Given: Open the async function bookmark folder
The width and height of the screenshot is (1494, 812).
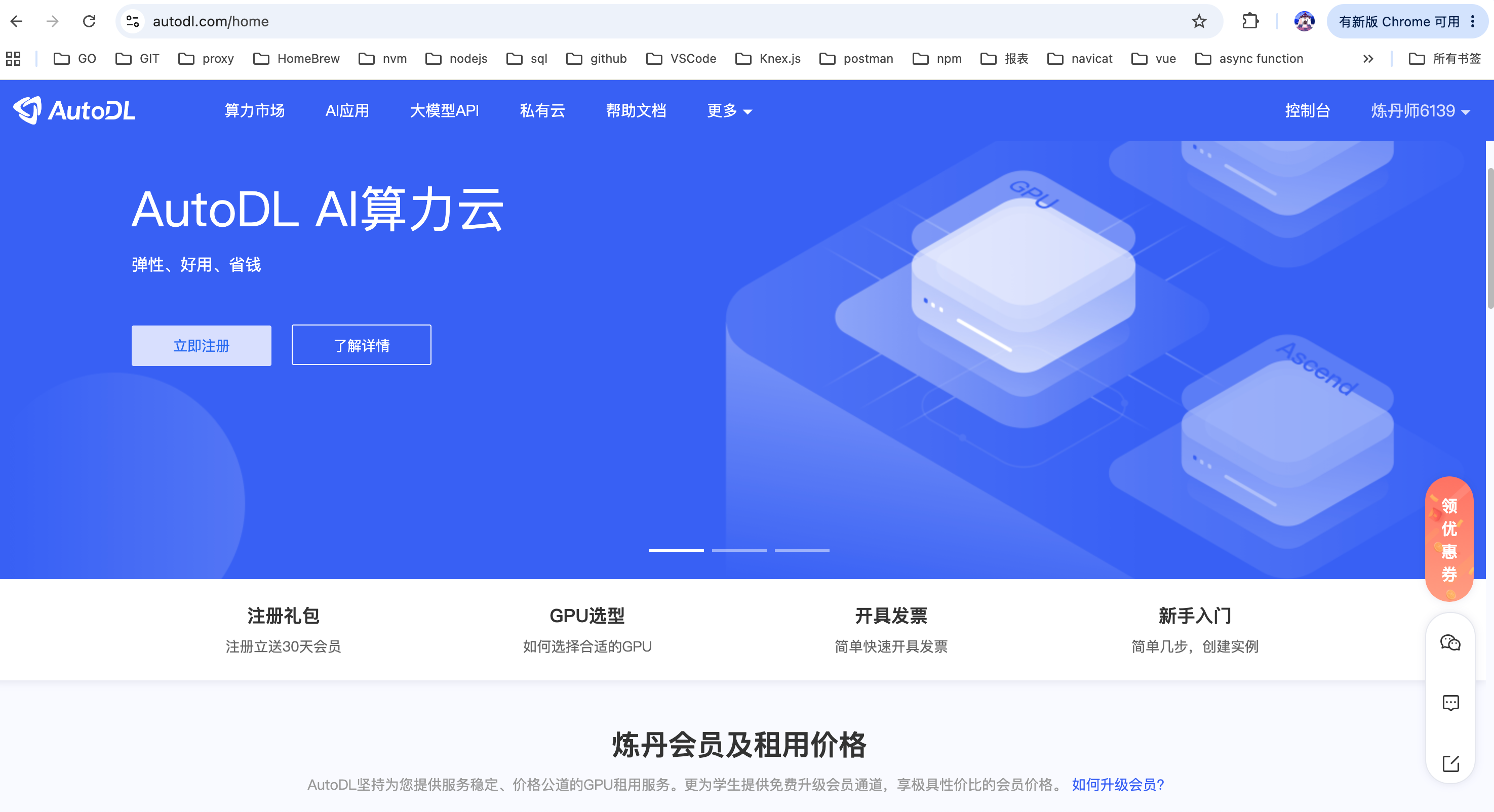Looking at the screenshot, I should (1249, 59).
